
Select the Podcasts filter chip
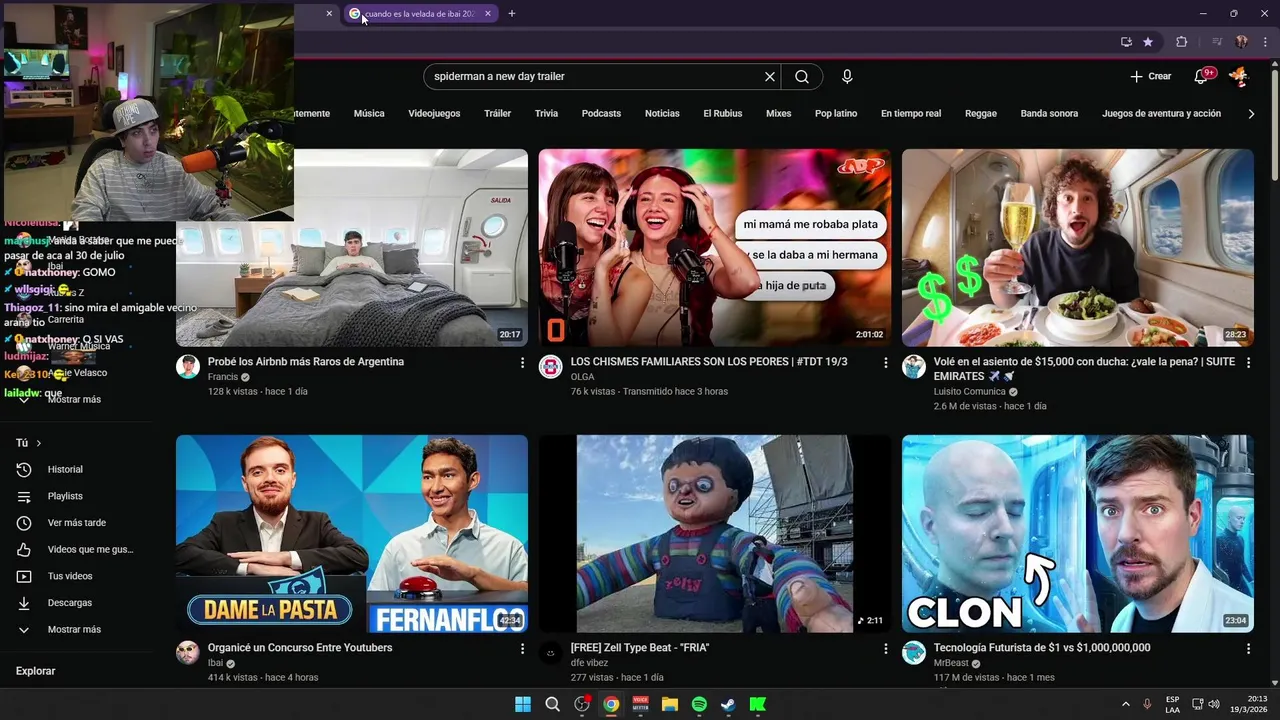click(x=601, y=114)
